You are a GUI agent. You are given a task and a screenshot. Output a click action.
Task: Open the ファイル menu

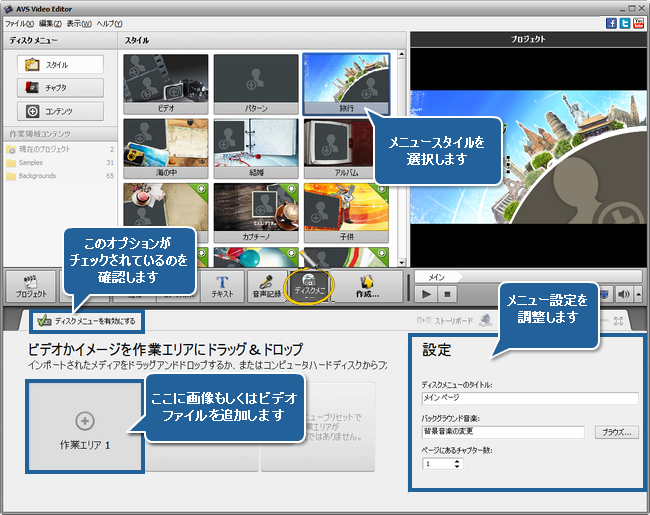click(20, 22)
